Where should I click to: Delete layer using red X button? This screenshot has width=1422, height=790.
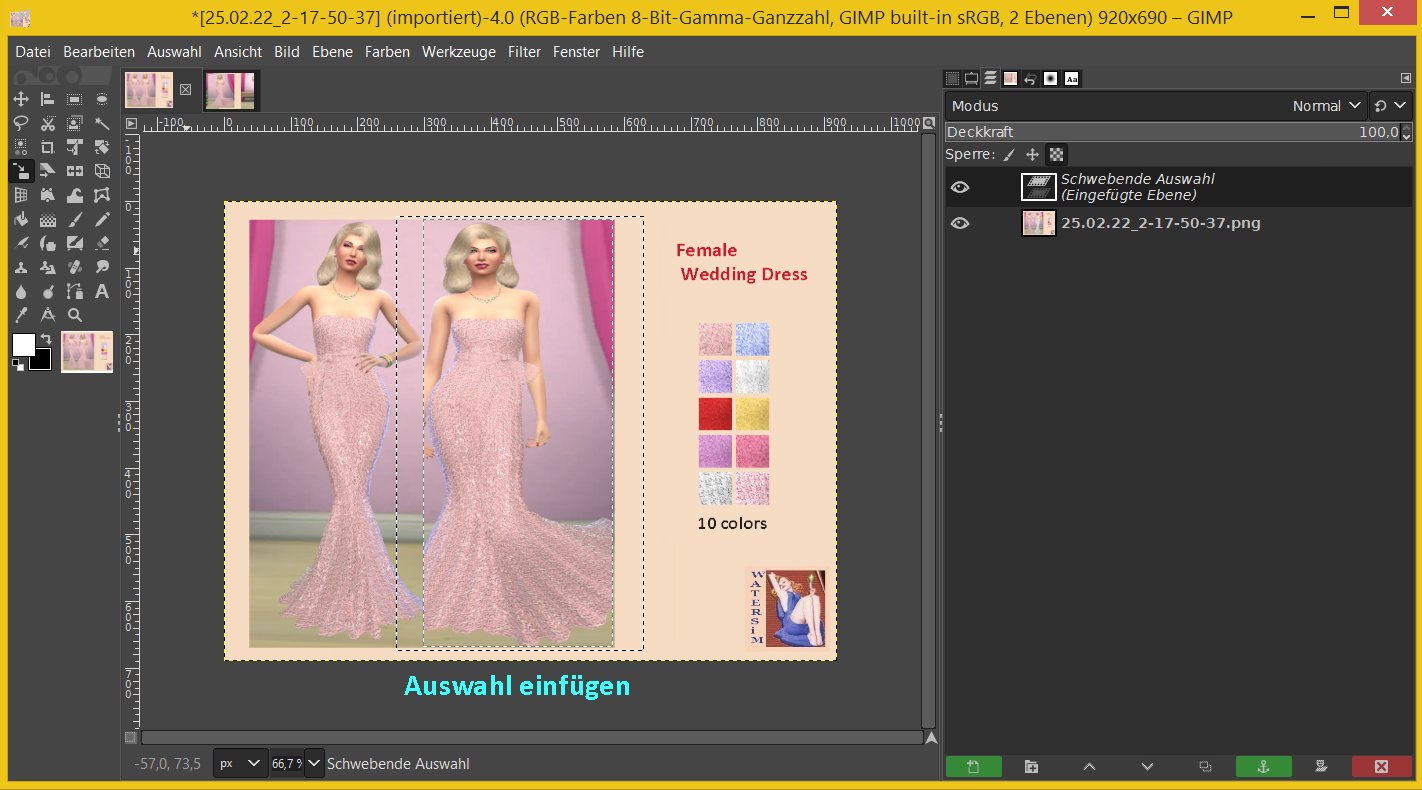coord(1381,767)
